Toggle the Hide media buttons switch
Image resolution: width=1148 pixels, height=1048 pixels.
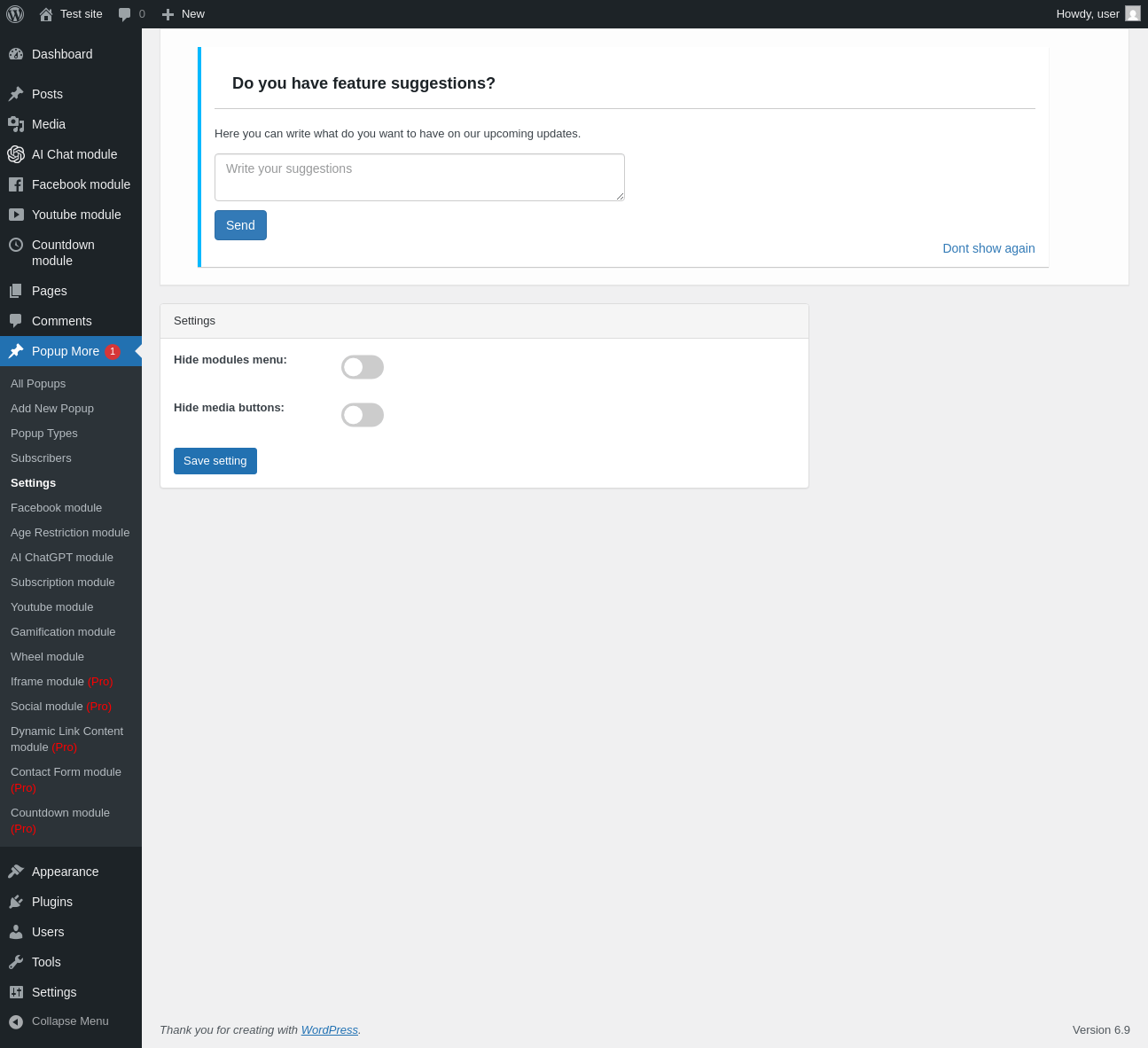(363, 415)
